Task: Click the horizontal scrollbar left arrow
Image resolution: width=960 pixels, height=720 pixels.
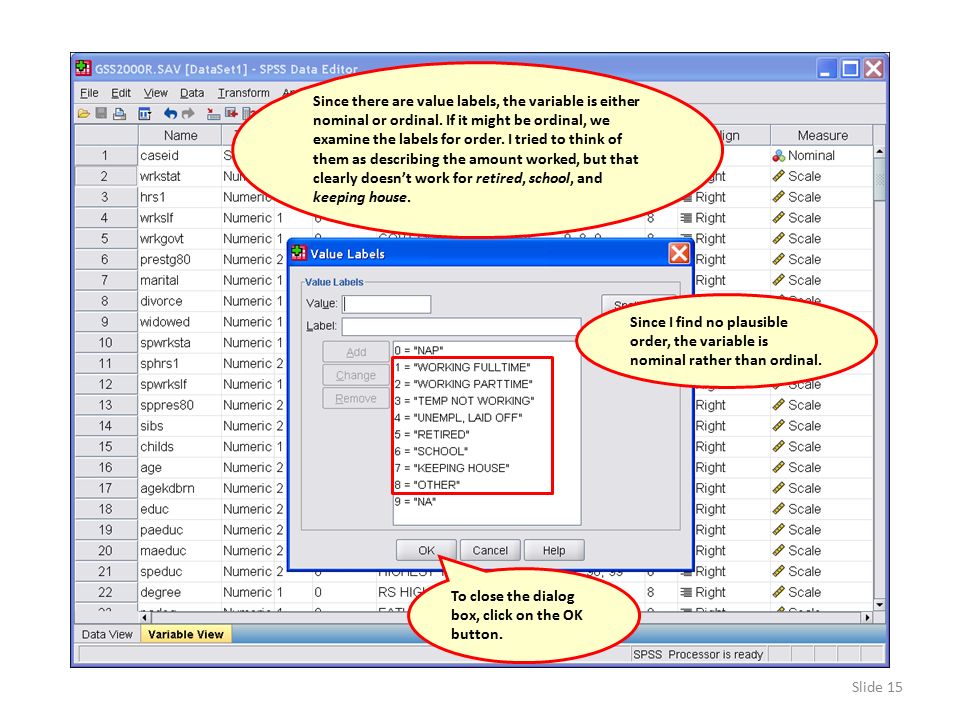Action: (144, 617)
